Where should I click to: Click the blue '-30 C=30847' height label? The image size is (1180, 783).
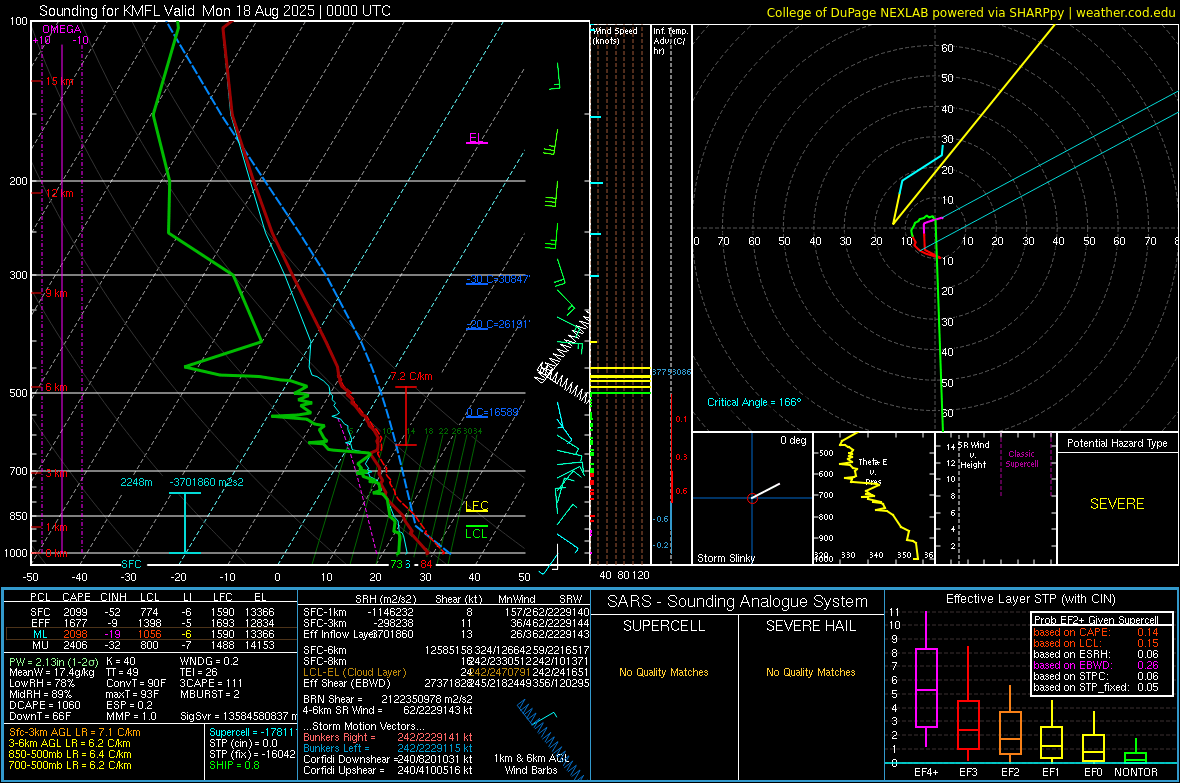click(x=497, y=279)
